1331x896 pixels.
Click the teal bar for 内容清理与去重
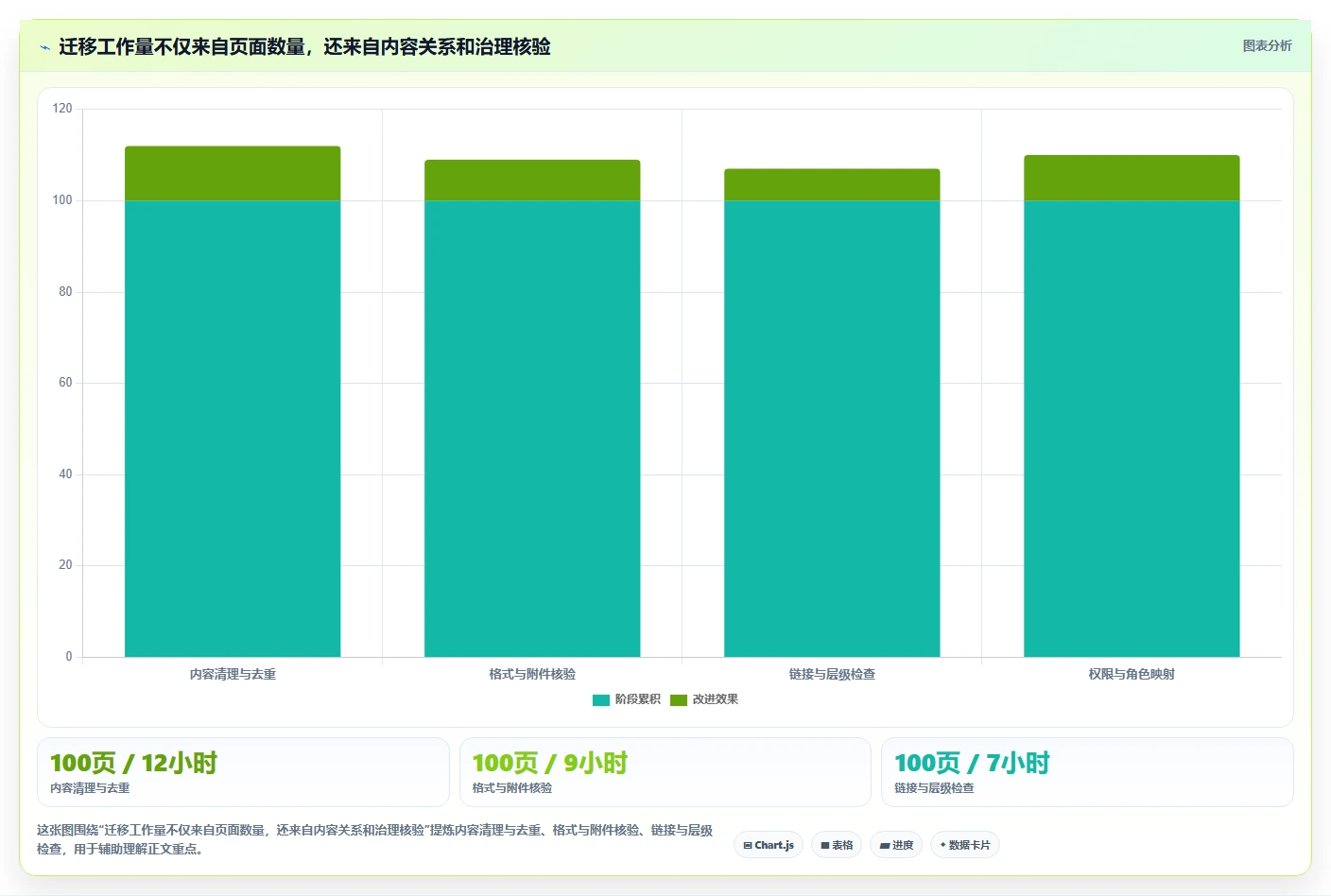point(233,428)
